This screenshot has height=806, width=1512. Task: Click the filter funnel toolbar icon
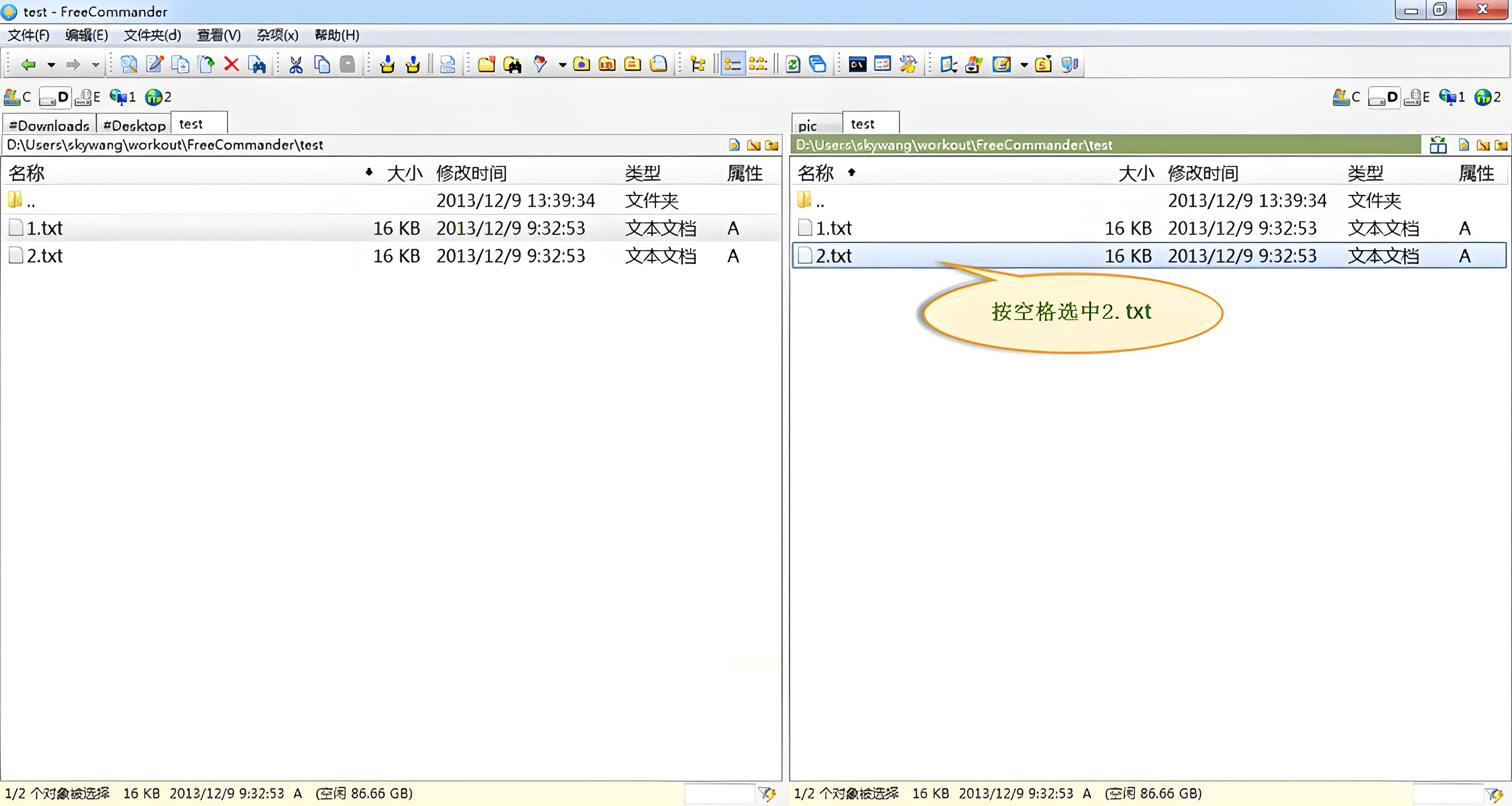pos(540,64)
